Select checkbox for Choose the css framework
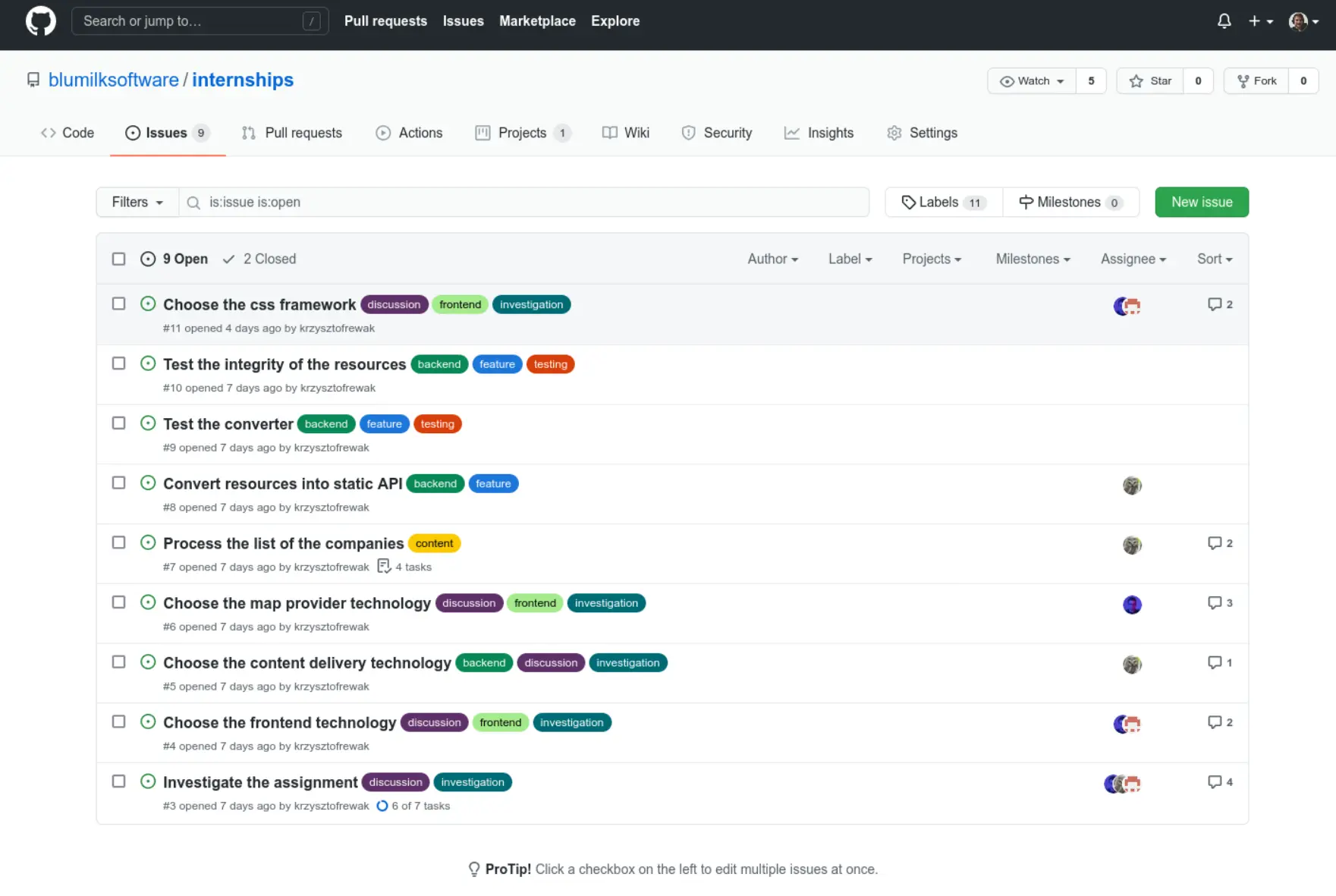1336x896 pixels. point(118,304)
